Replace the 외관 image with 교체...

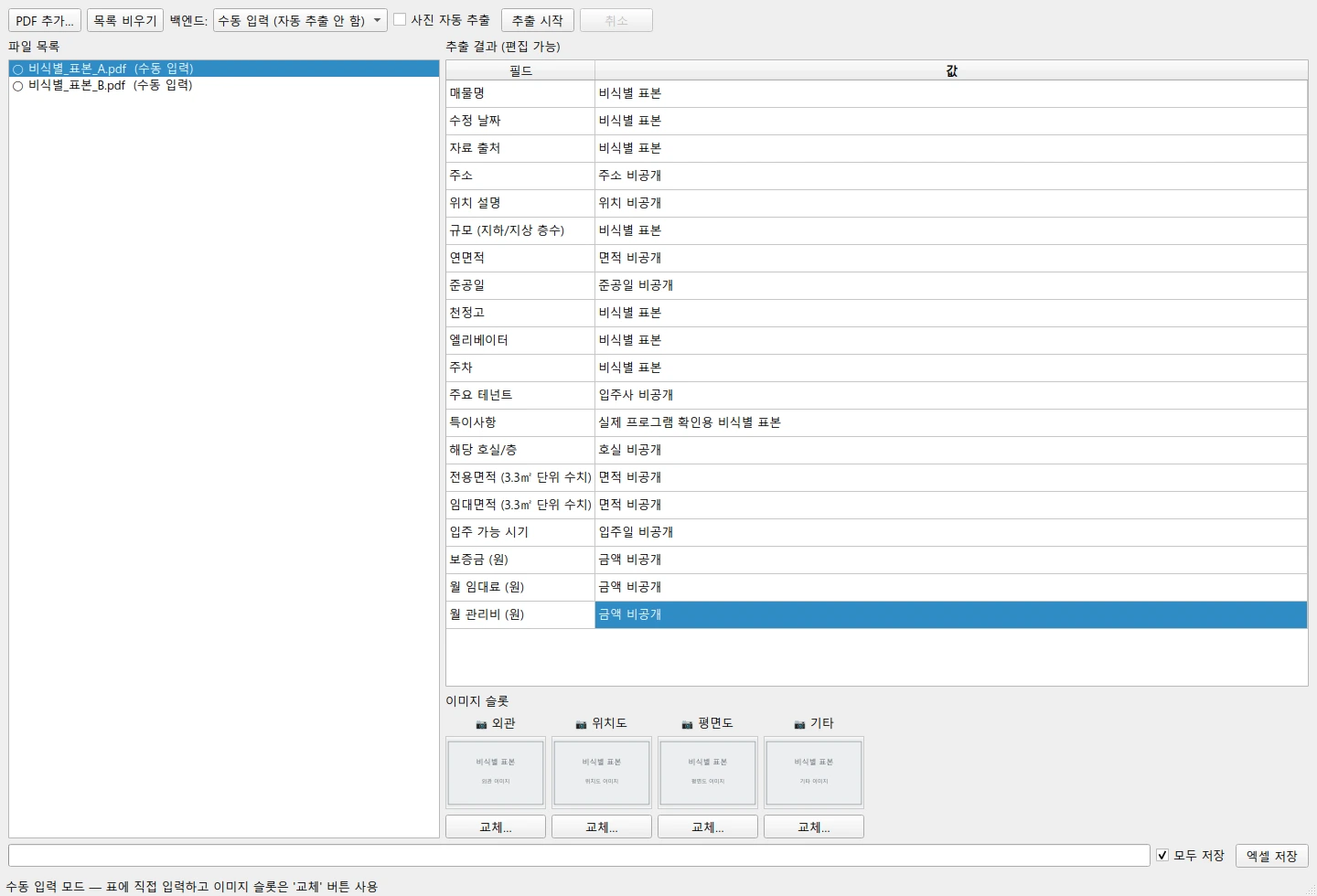point(496,827)
